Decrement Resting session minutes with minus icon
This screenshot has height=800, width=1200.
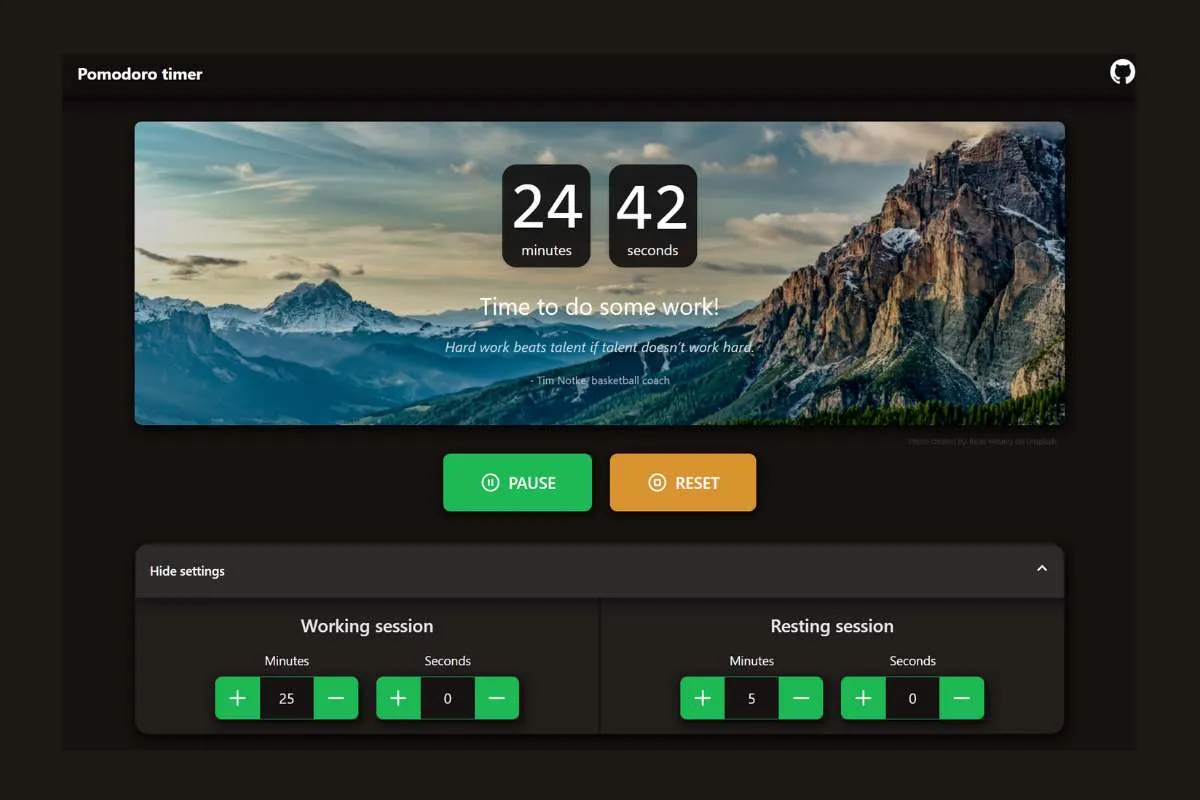(x=801, y=698)
